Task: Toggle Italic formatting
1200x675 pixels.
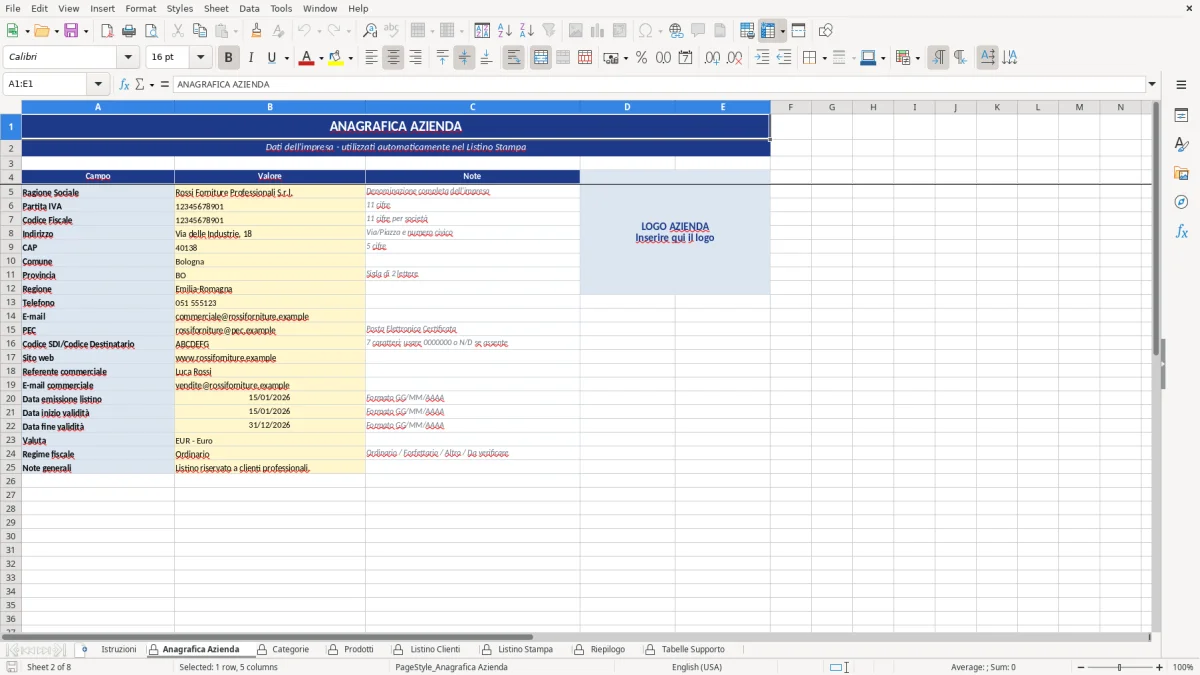Action: 250,58
